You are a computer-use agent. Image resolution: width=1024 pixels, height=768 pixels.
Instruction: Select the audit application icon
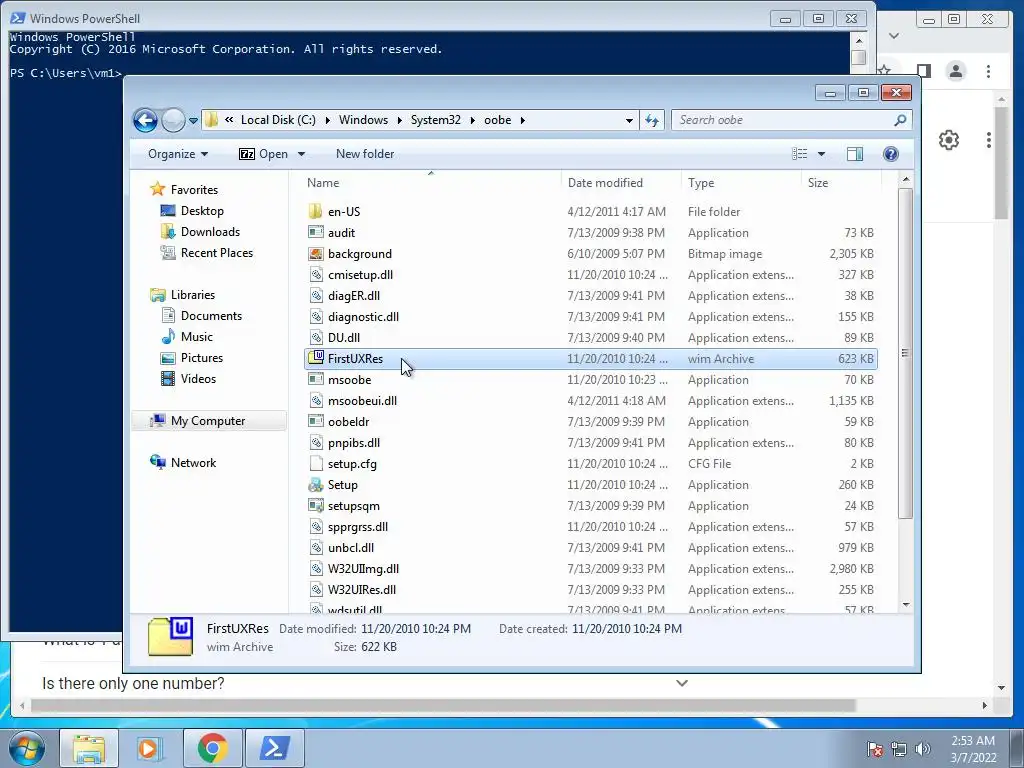click(x=316, y=232)
